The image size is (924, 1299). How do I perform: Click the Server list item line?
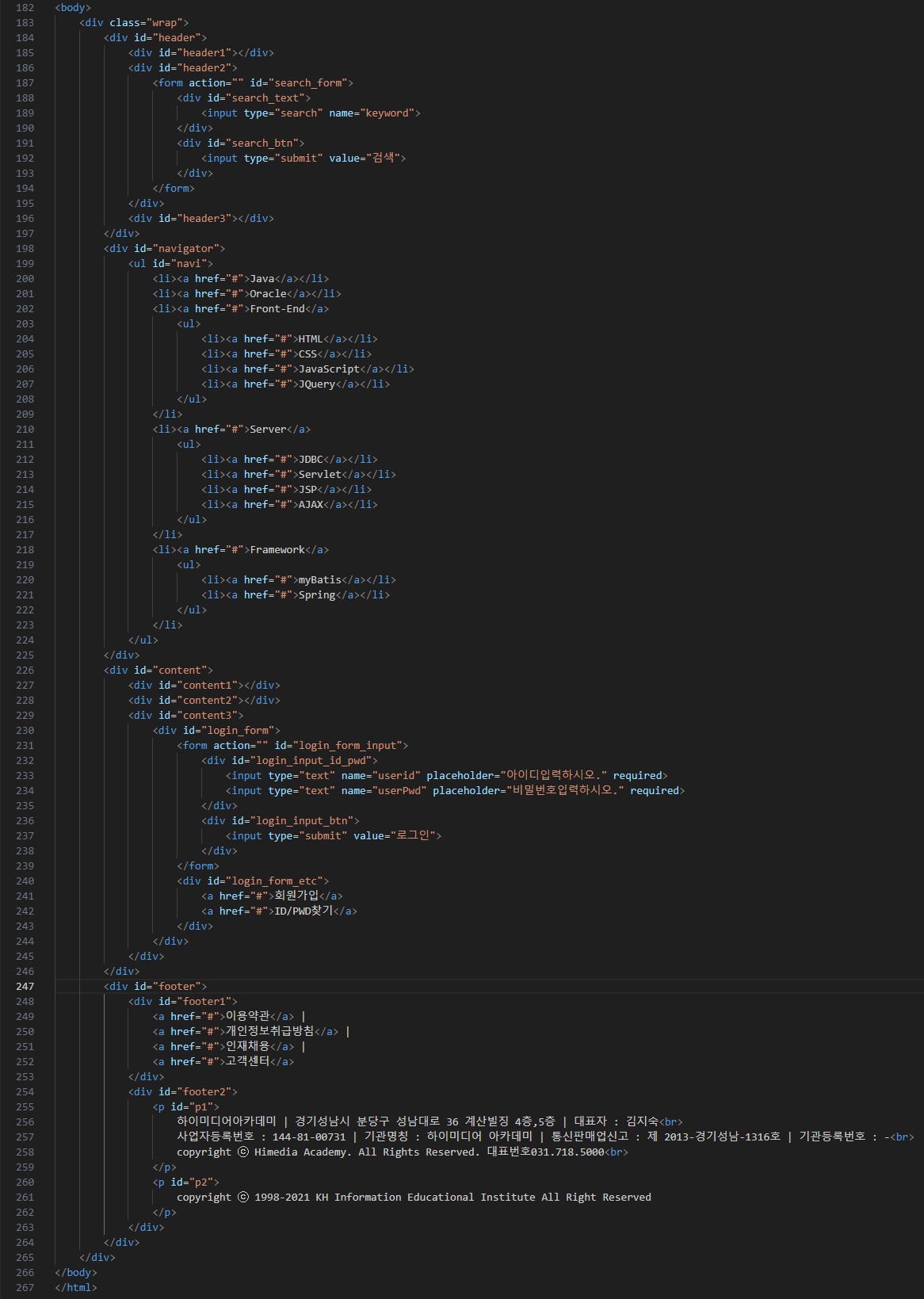coord(231,430)
